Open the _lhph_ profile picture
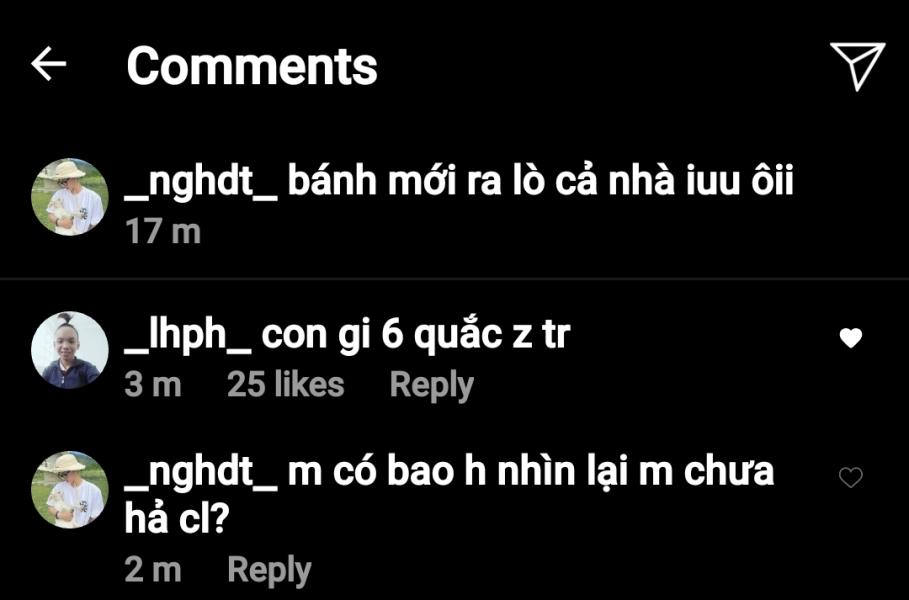This screenshot has height=600, width=909. [70, 350]
